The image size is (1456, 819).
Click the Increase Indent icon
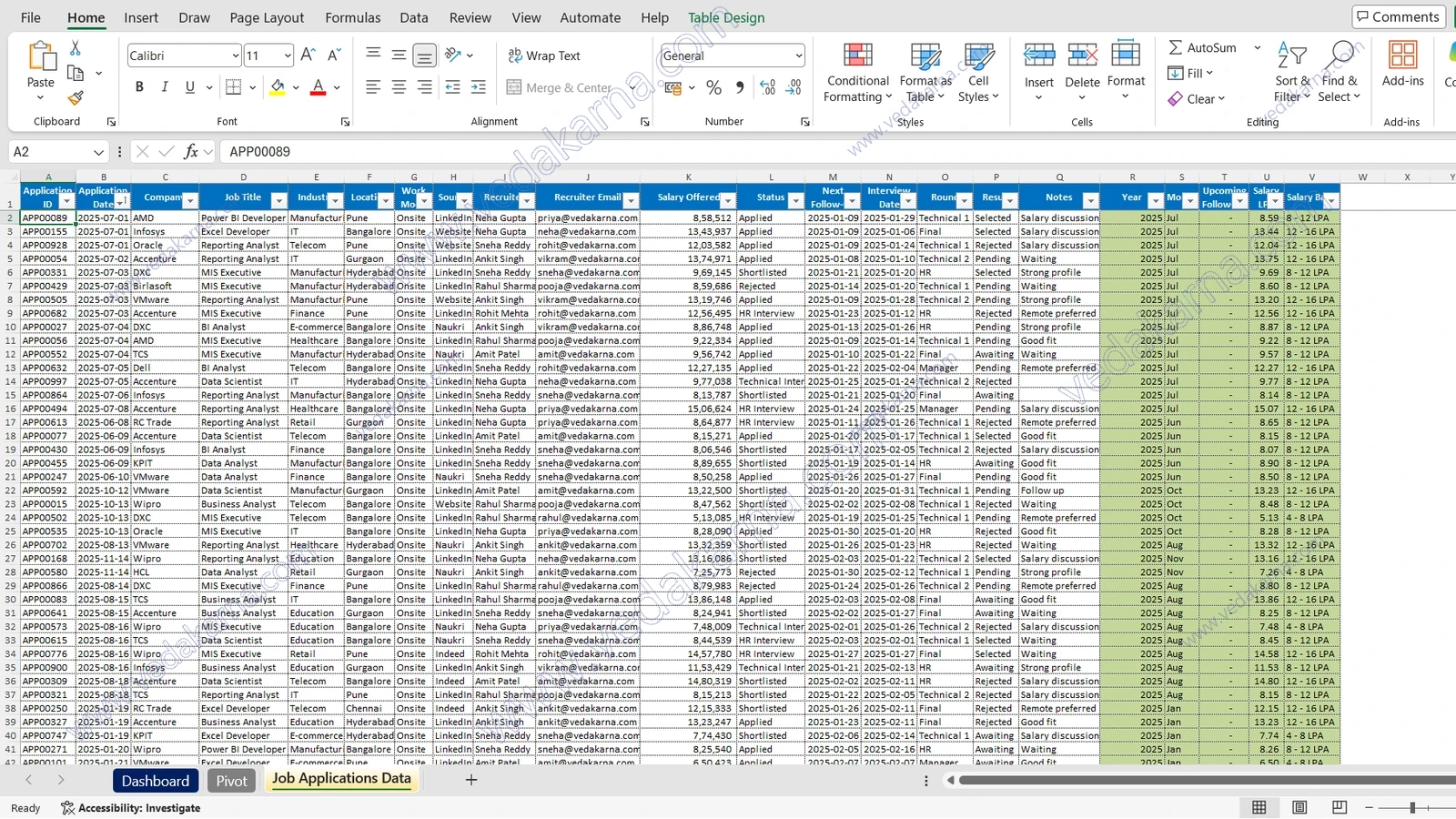[479, 87]
